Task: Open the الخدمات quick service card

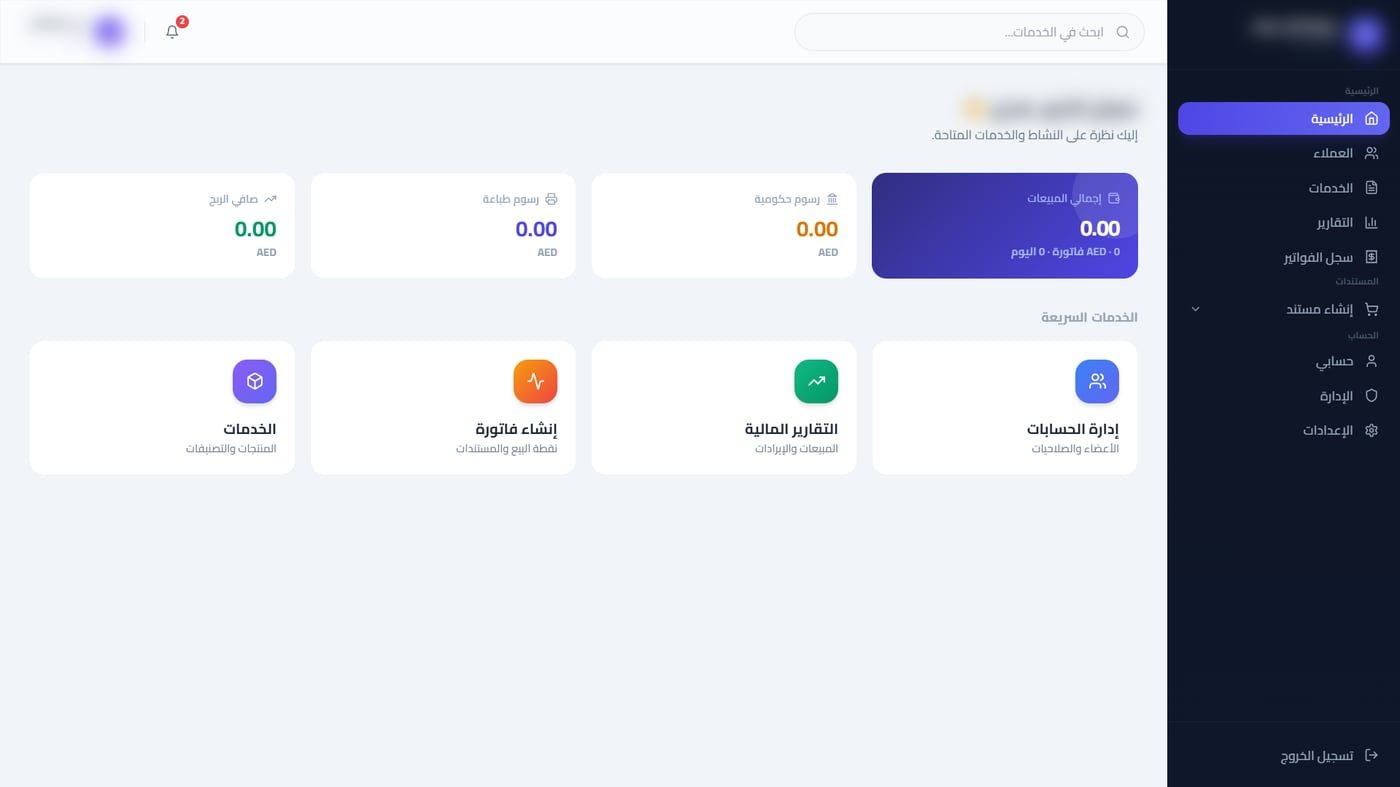Action: (162, 408)
